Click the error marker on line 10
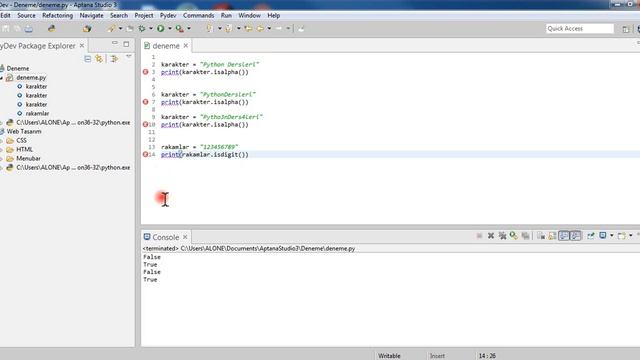640x360 pixels. [x=145, y=124]
